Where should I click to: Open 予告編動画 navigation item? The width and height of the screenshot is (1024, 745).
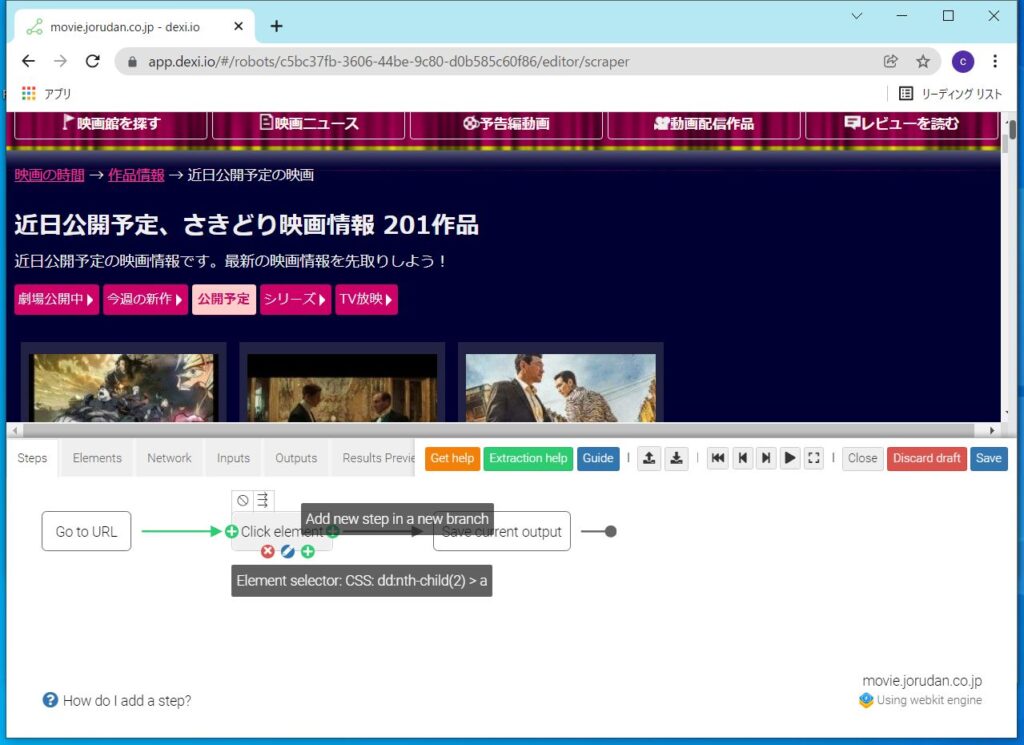[506, 123]
